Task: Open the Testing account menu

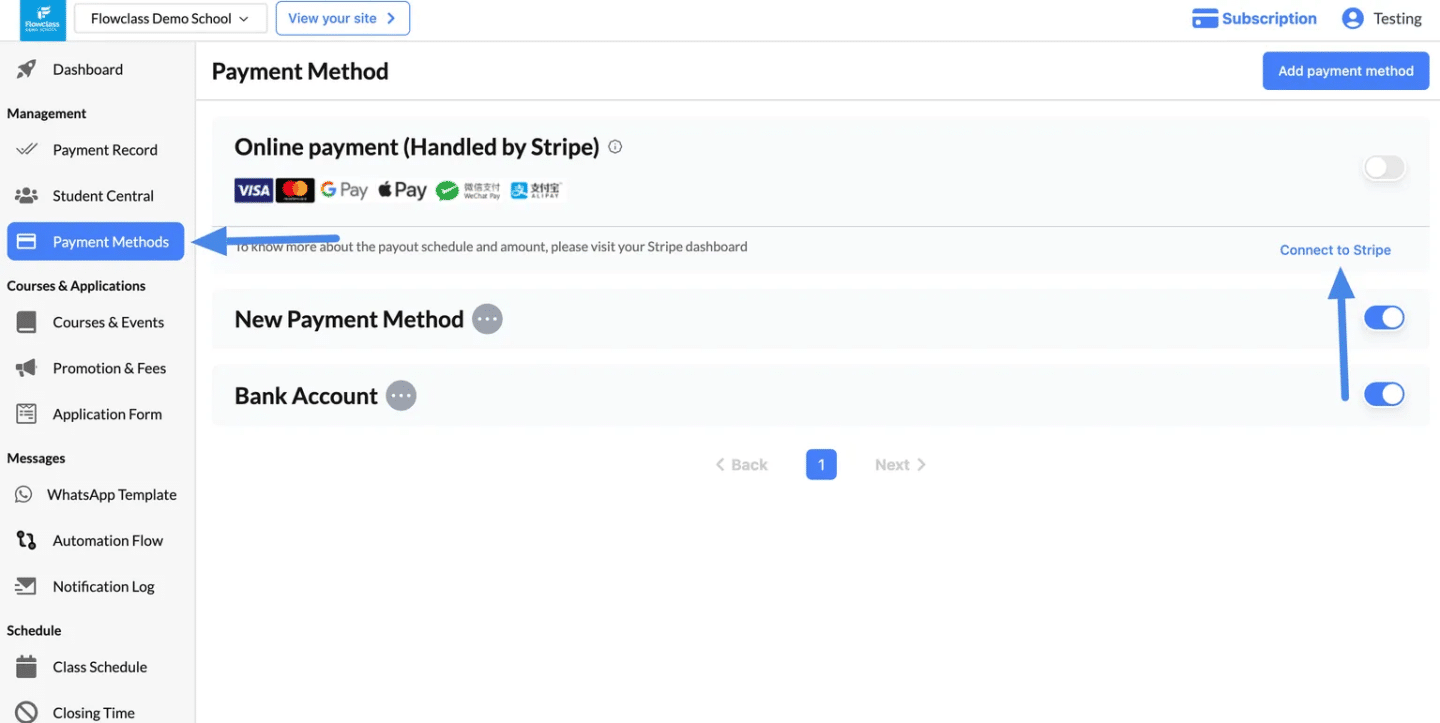Action: (x=1382, y=18)
